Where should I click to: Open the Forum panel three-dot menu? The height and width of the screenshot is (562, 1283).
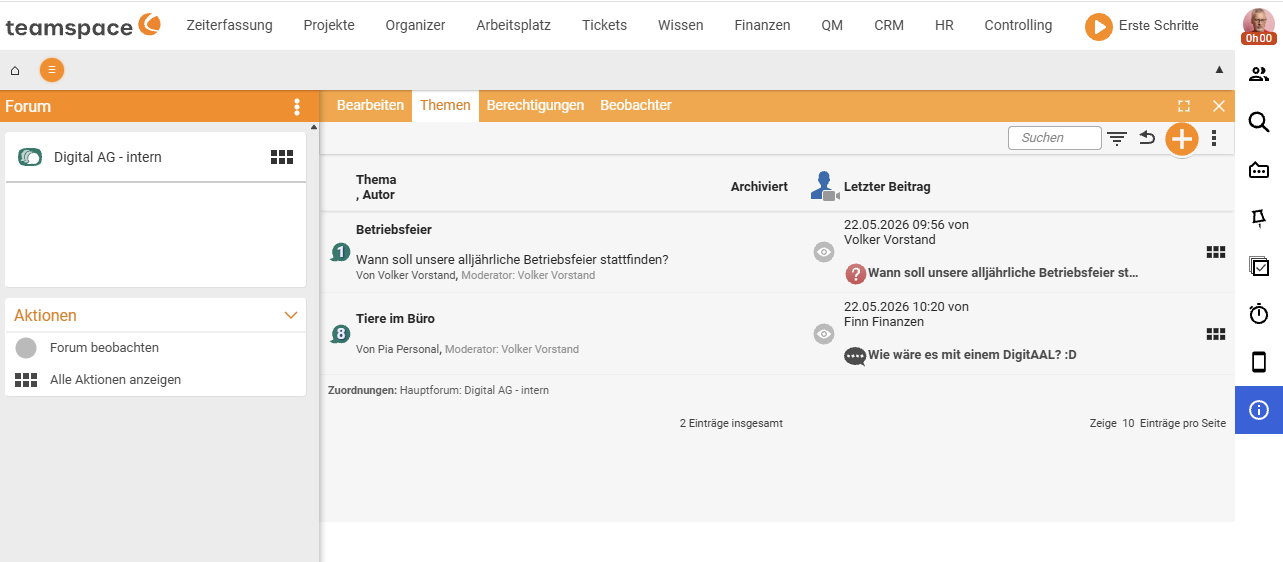coord(297,107)
